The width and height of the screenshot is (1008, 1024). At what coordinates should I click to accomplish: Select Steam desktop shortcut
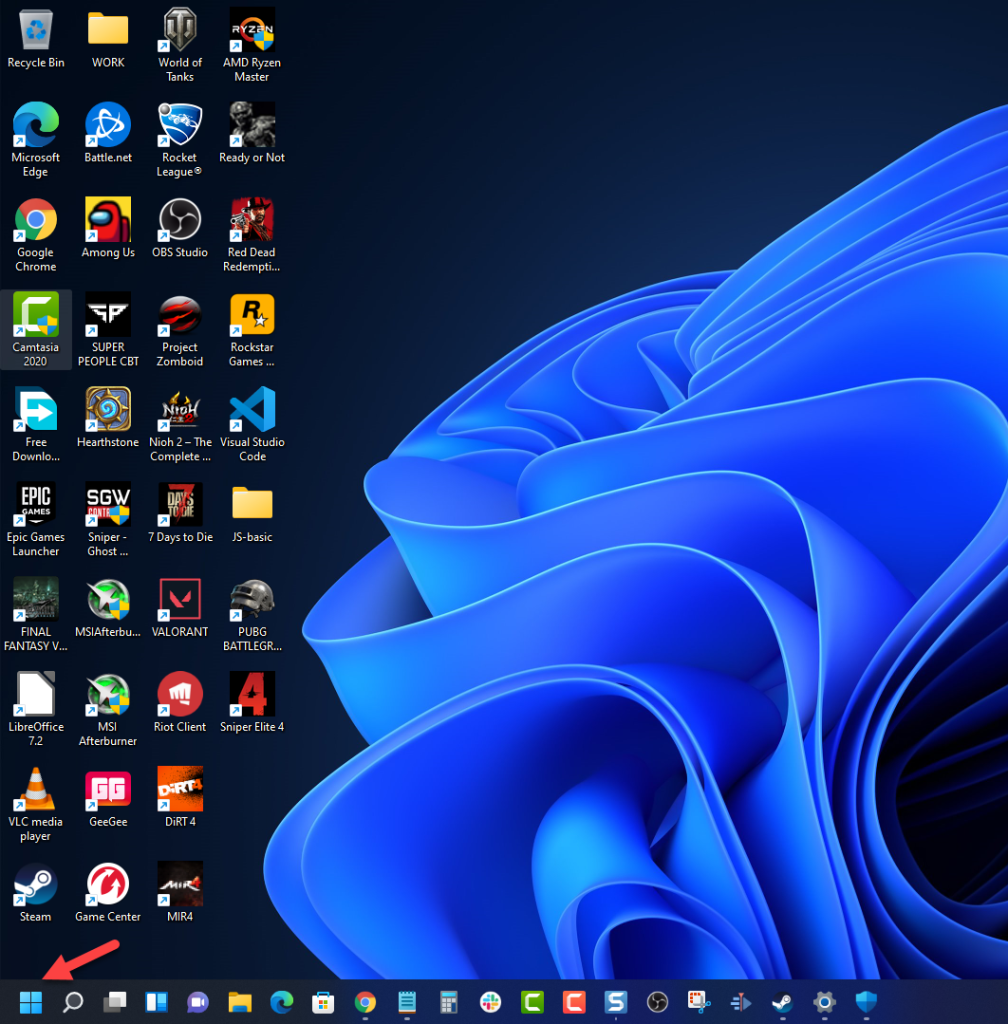pyautogui.click(x=36, y=893)
